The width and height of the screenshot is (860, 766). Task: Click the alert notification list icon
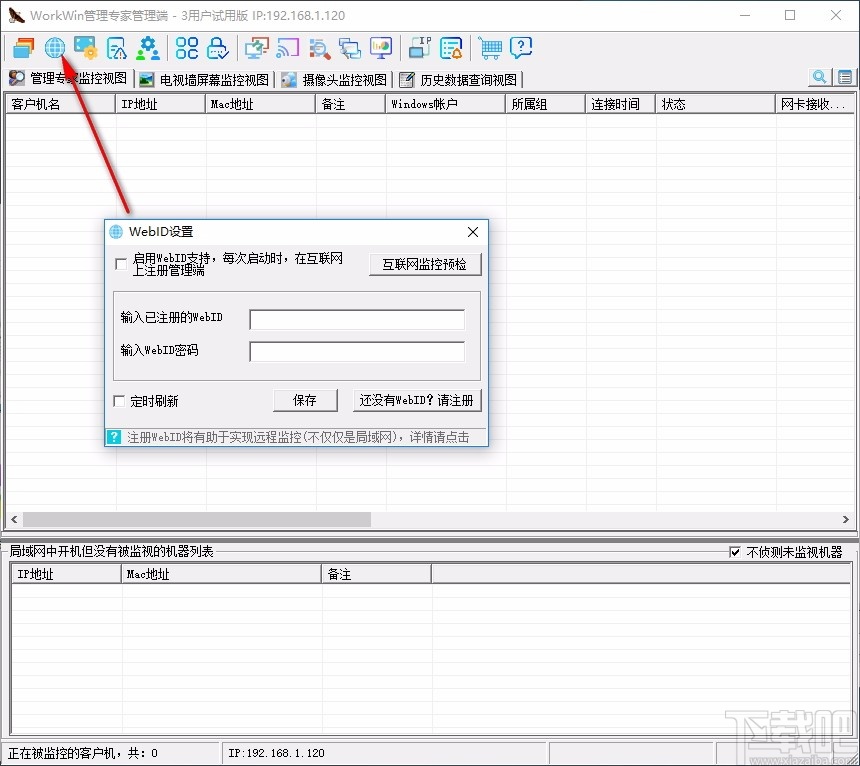pyautogui.click(x=450, y=47)
